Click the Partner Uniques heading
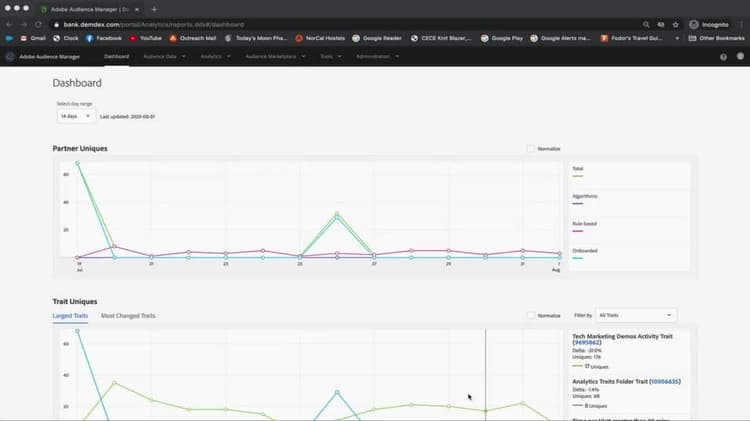Screen dimensions: 750x421 coord(80,149)
